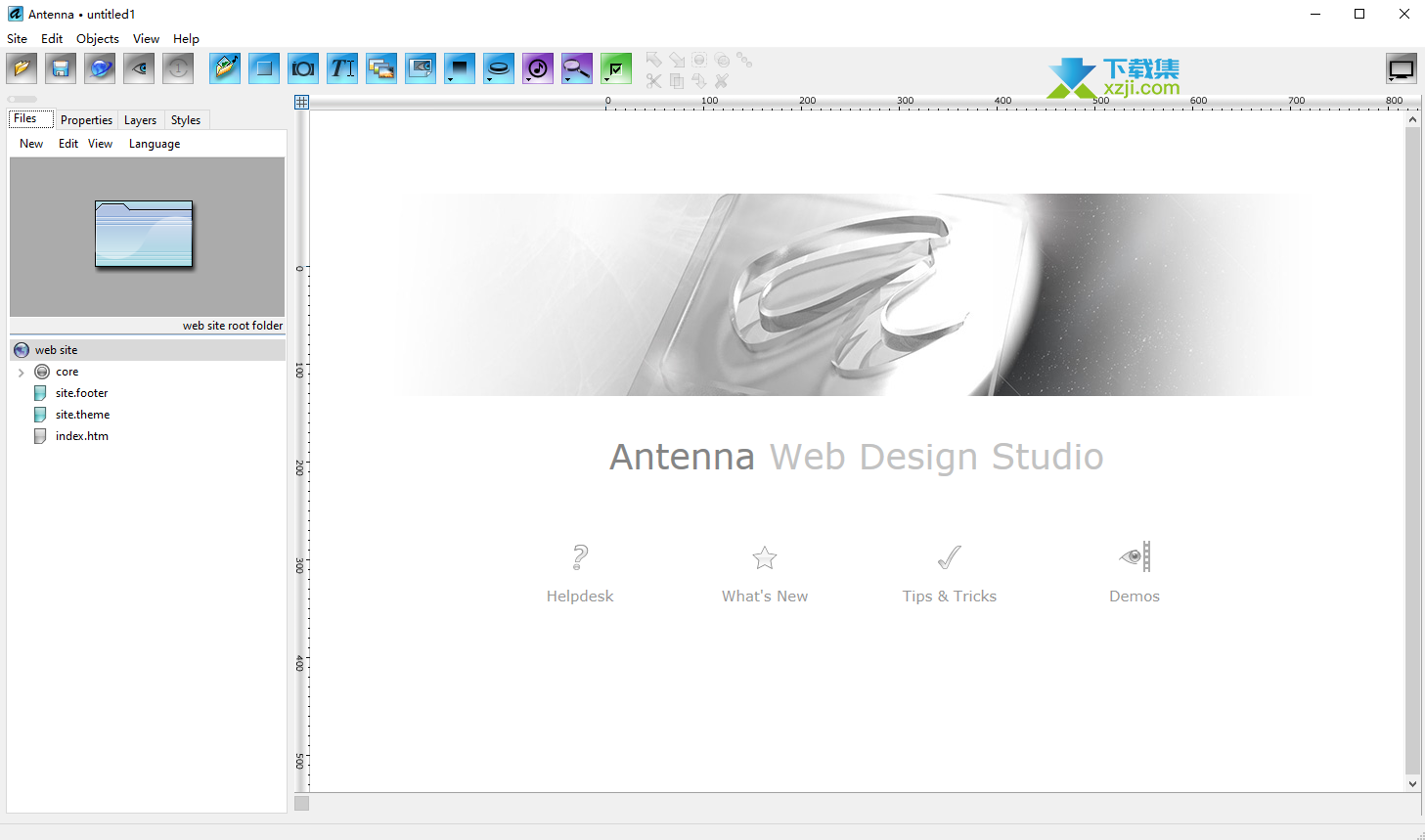Select the site.footer file
This screenshot has width=1425, height=840.
pos(81,393)
